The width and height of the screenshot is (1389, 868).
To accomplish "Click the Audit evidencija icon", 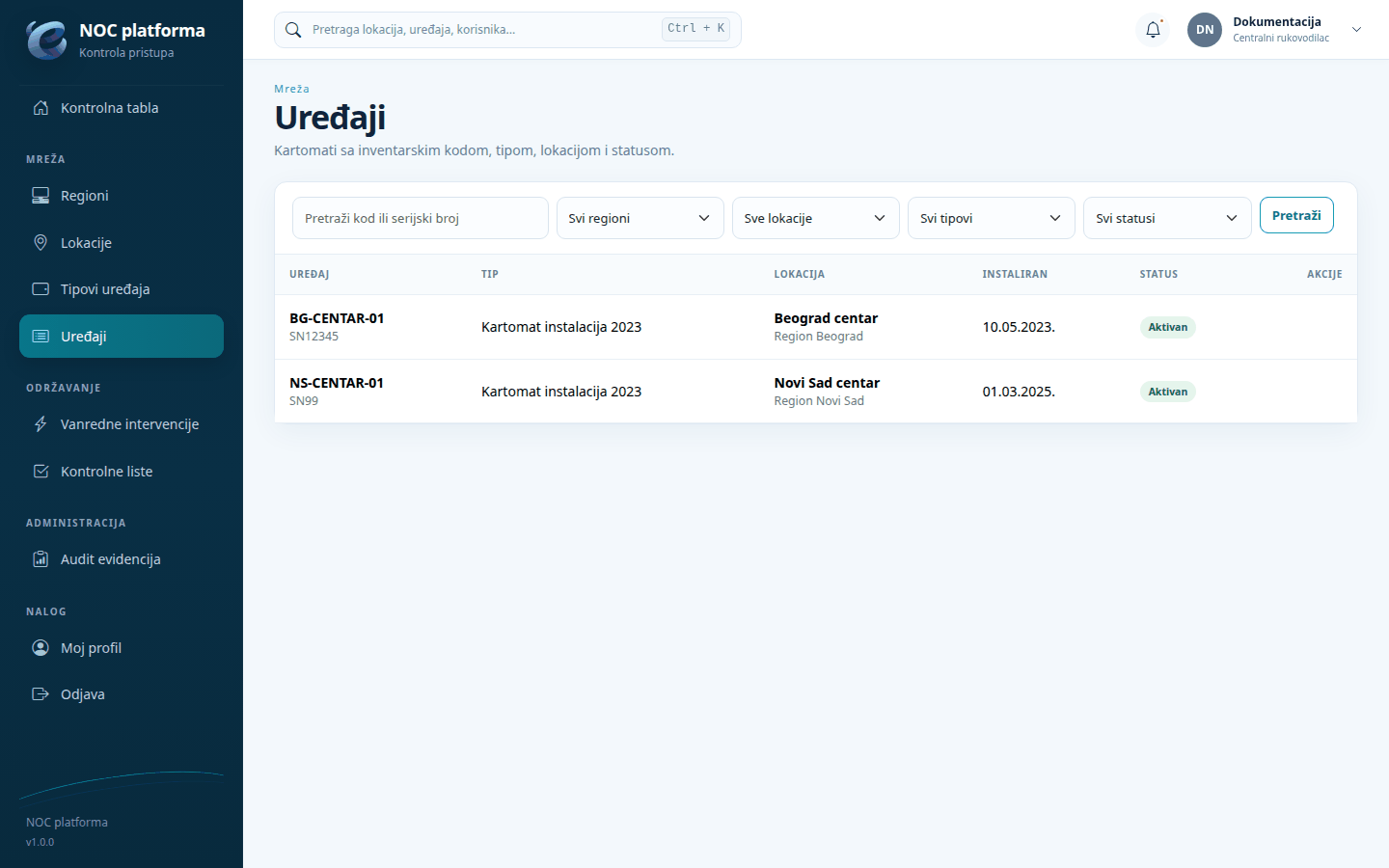I will point(41,559).
